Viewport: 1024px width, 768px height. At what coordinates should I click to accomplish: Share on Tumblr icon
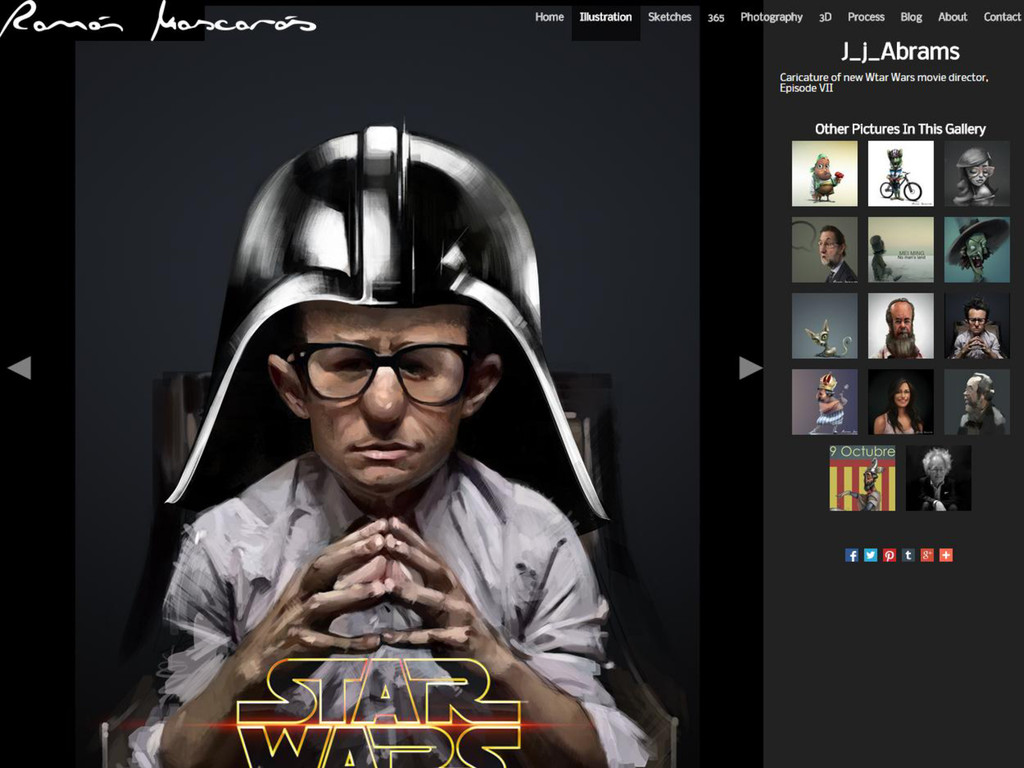(908, 555)
